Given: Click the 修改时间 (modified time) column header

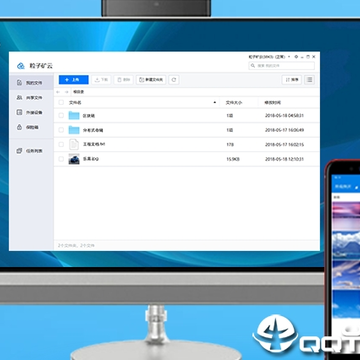Looking at the screenshot, I should pyautogui.click(x=273, y=103).
